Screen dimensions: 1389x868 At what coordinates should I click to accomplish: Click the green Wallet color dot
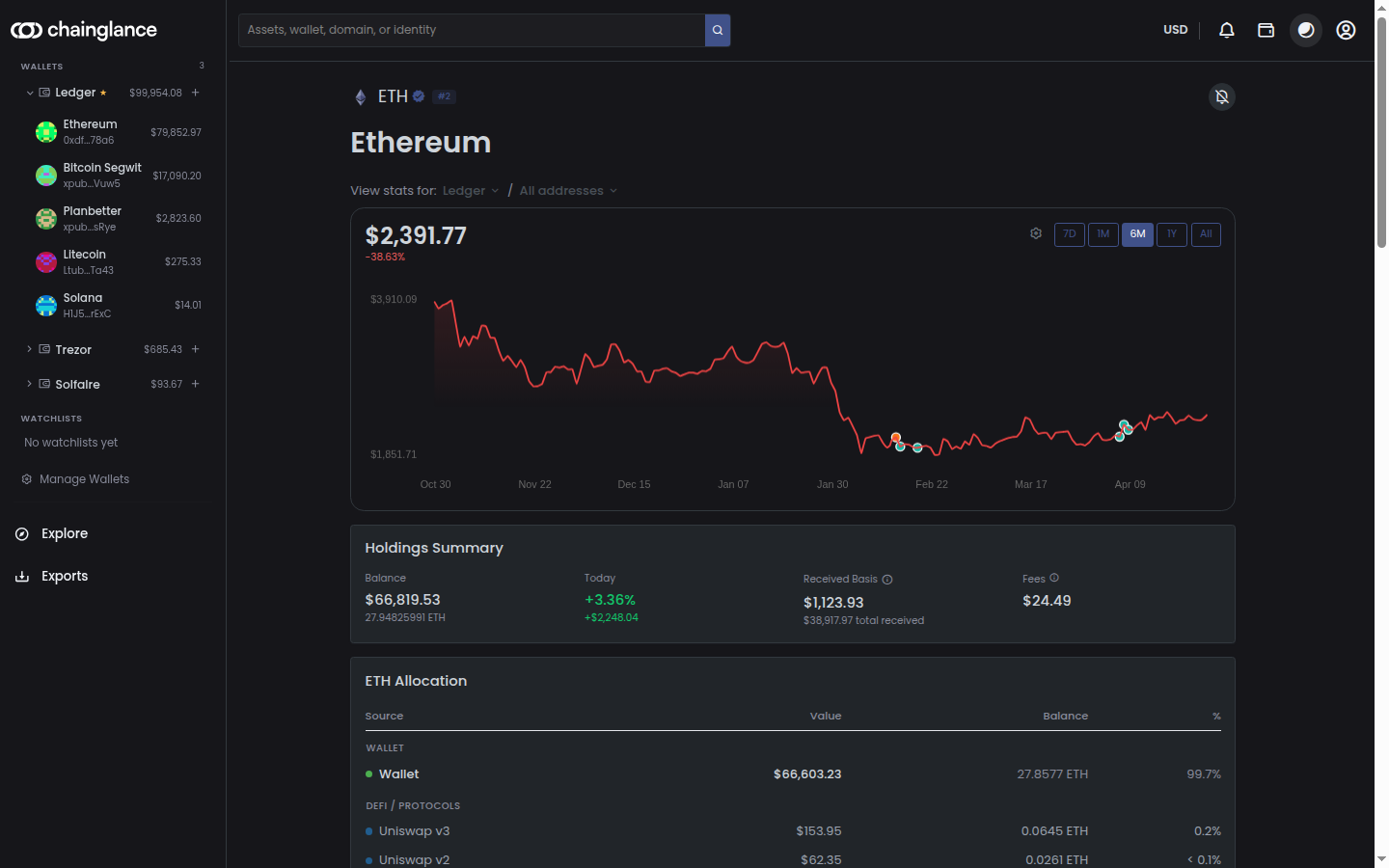(369, 774)
